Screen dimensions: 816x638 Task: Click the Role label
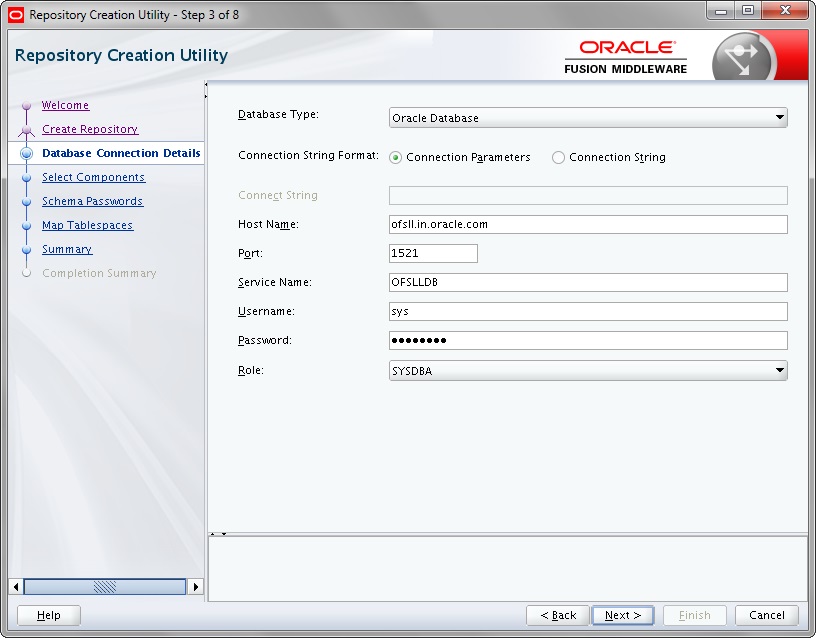(251, 370)
